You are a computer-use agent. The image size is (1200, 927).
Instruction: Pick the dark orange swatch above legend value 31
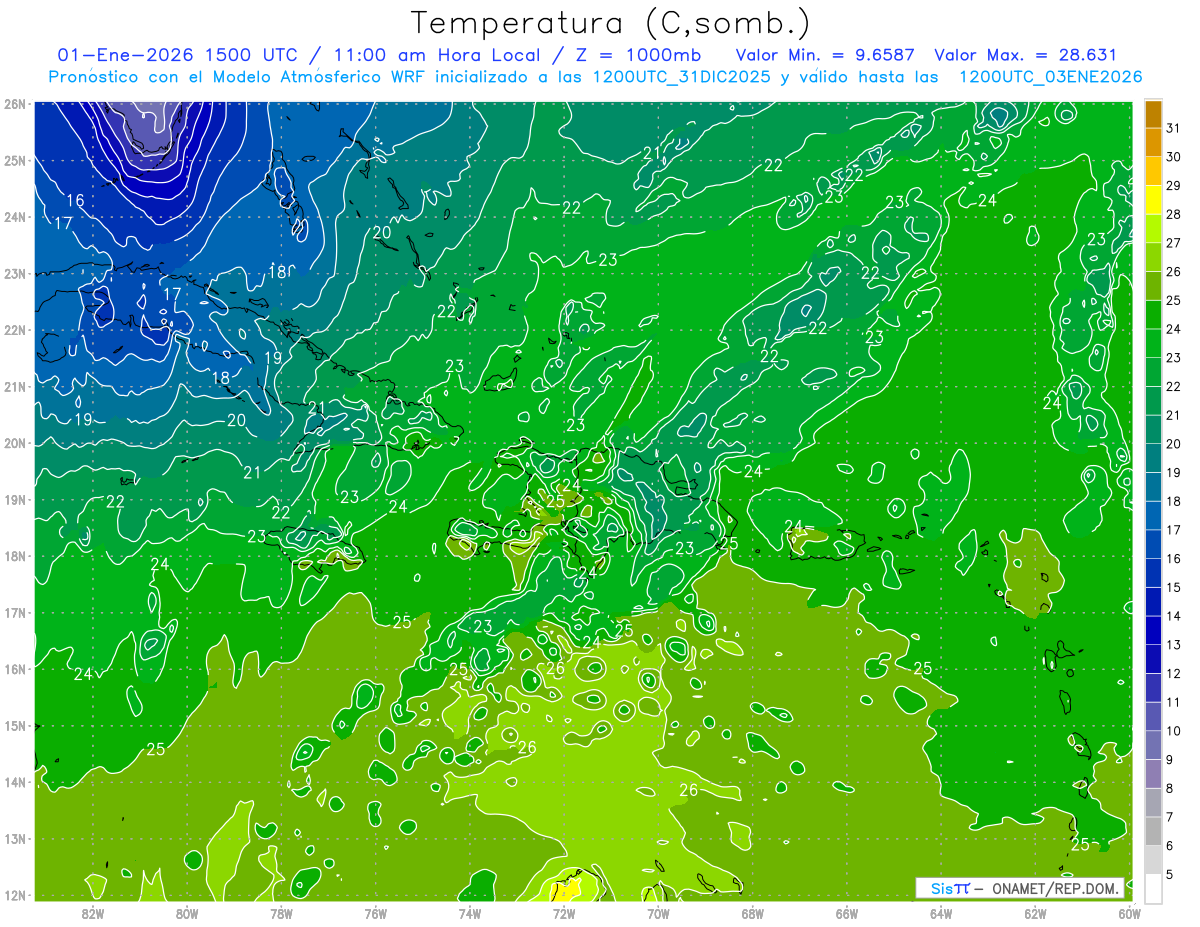click(x=1153, y=114)
